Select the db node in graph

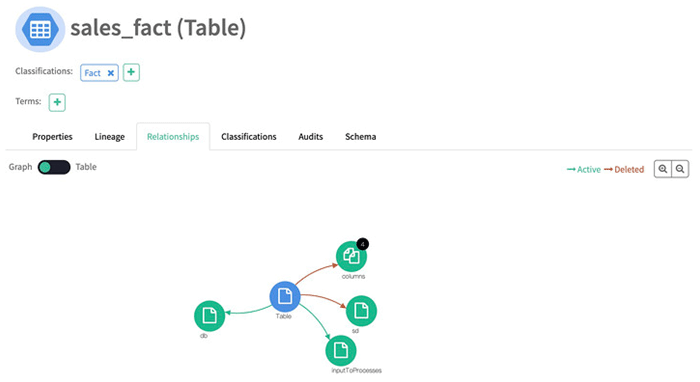pos(209,316)
